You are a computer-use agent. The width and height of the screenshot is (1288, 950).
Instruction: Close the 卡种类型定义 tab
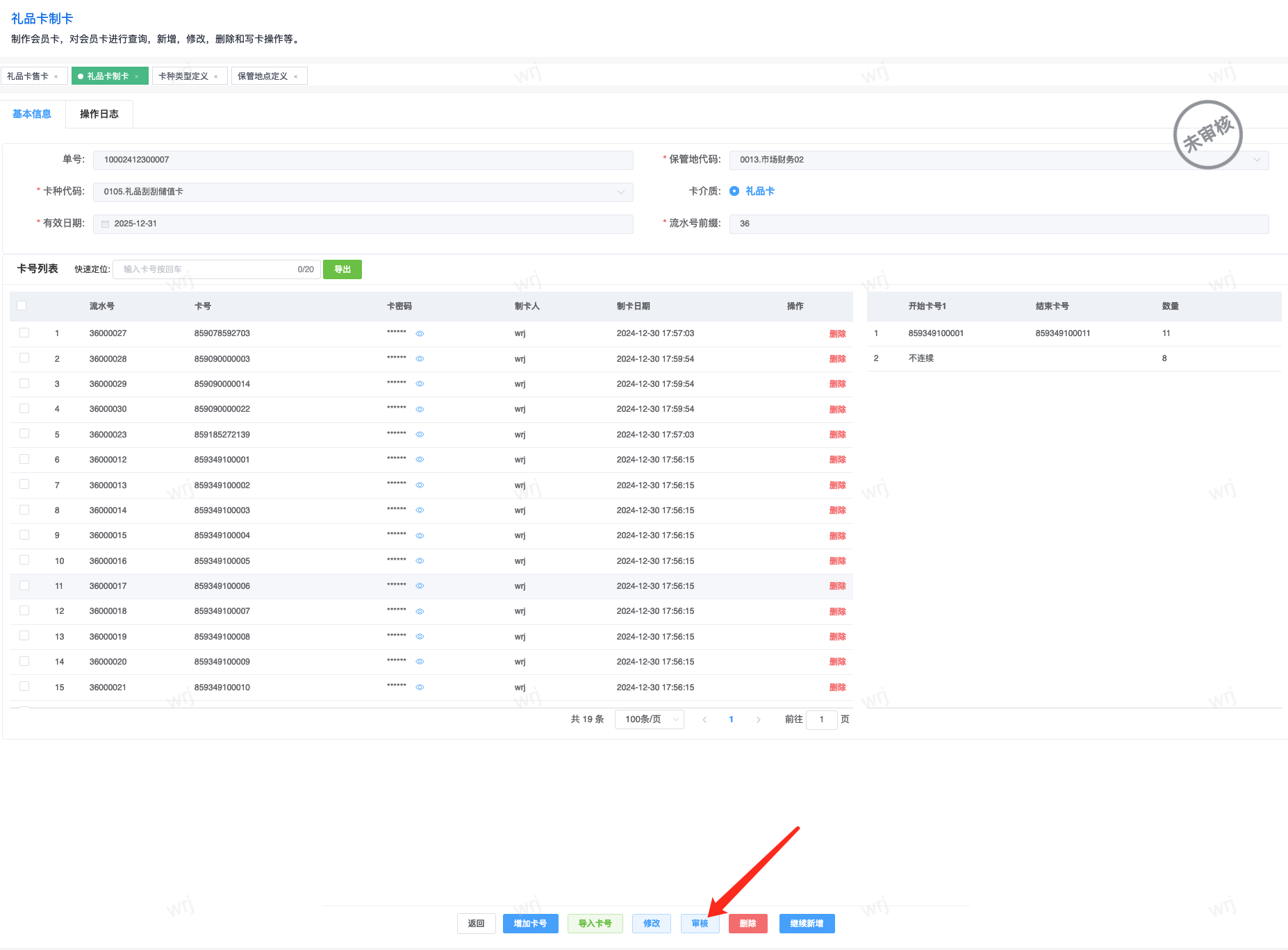(216, 76)
